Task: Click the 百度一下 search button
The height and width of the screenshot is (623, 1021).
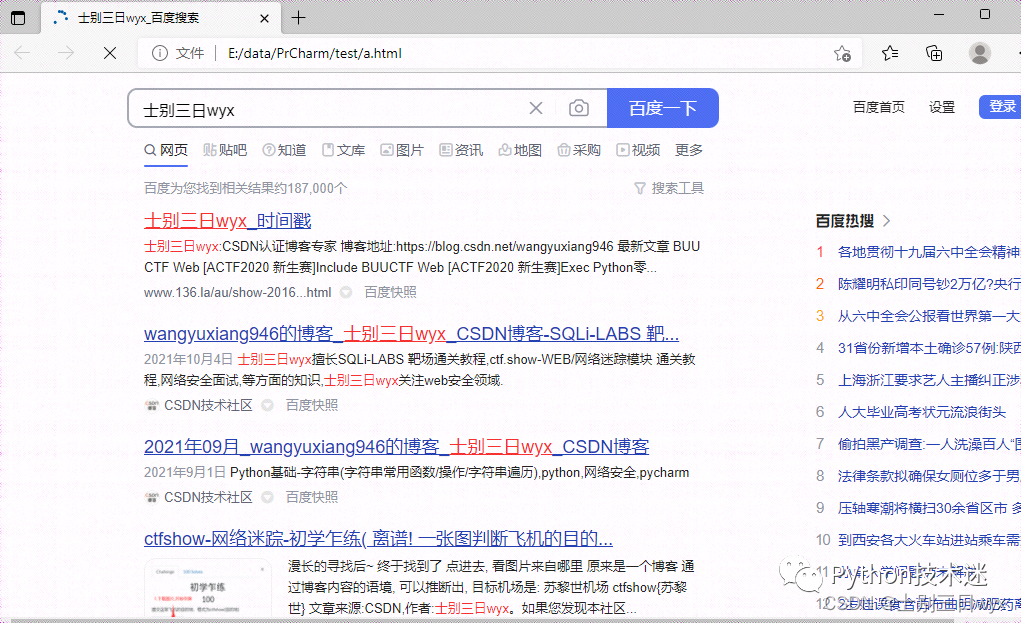Action: [x=663, y=108]
